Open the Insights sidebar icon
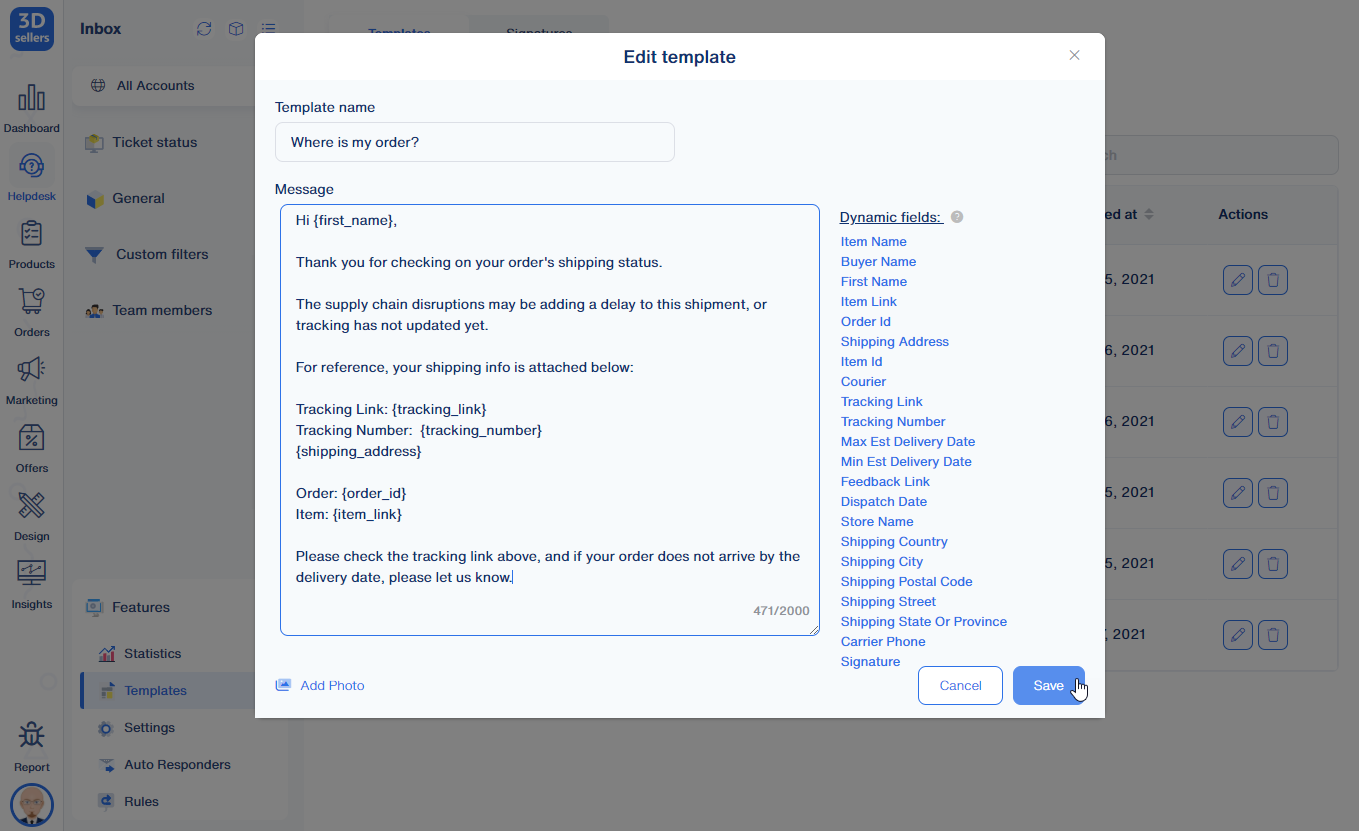The width and height of the screenshot is (1359, 831). 31,575
